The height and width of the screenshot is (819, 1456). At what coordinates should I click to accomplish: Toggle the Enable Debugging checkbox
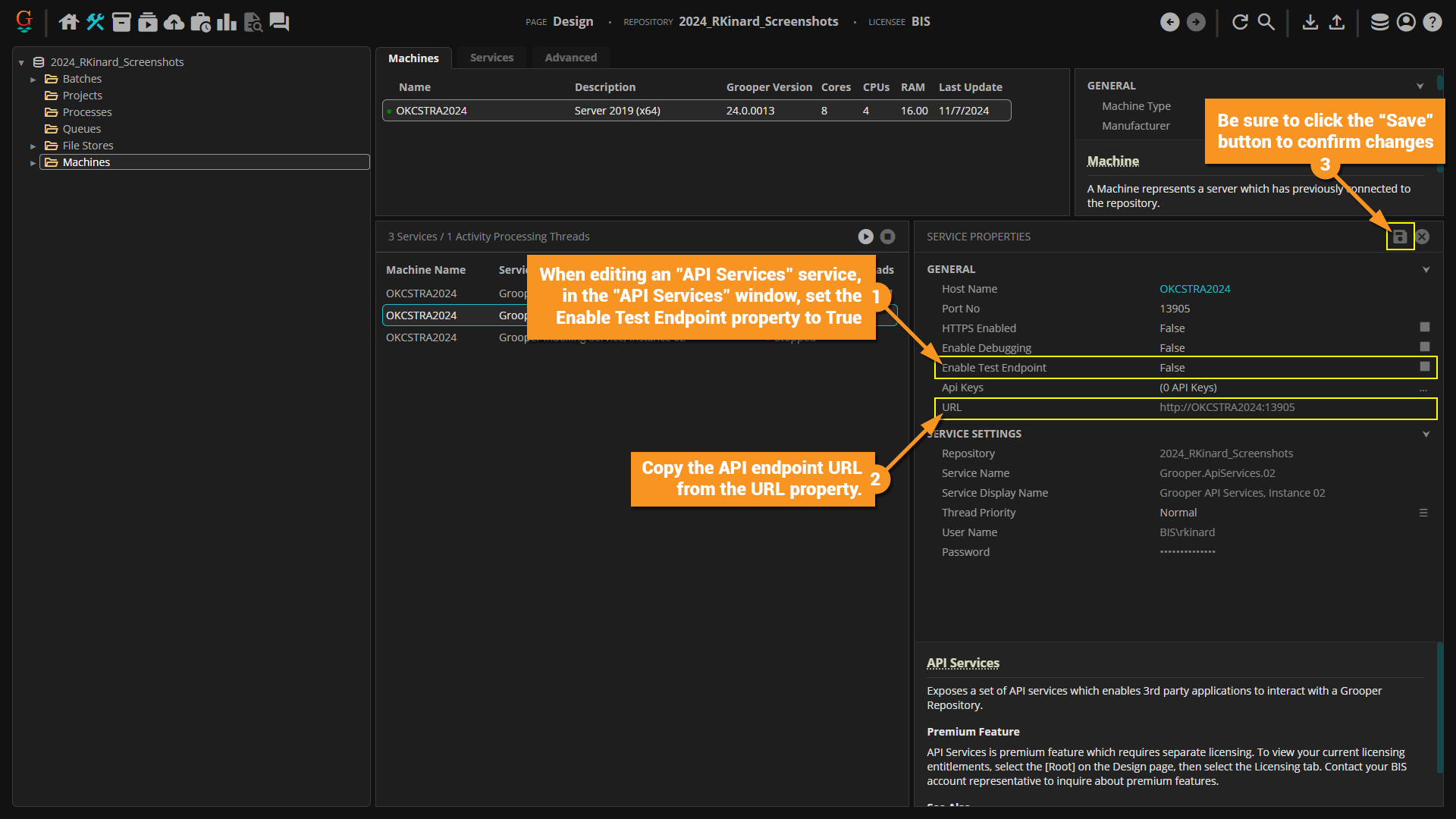[x=1425, y=347]
